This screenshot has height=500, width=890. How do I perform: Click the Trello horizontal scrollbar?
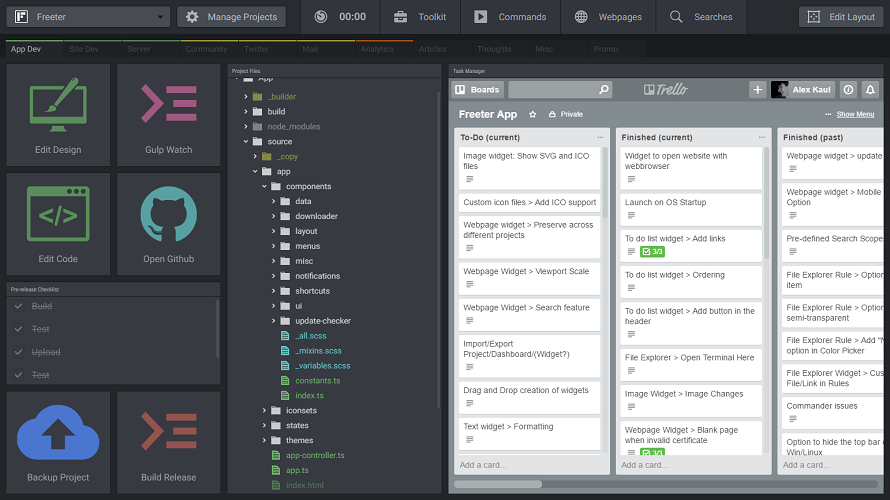498,484
